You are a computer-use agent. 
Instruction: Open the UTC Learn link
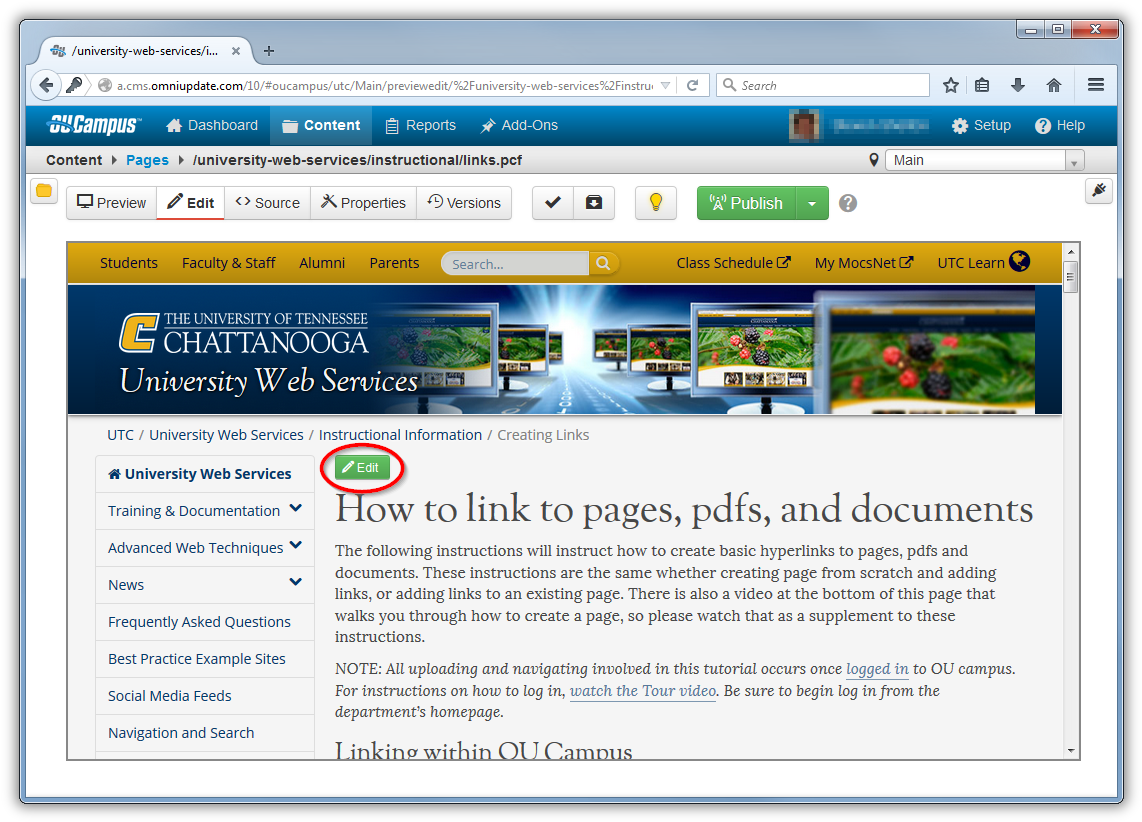pyautogui.click(x=983, y=262)
